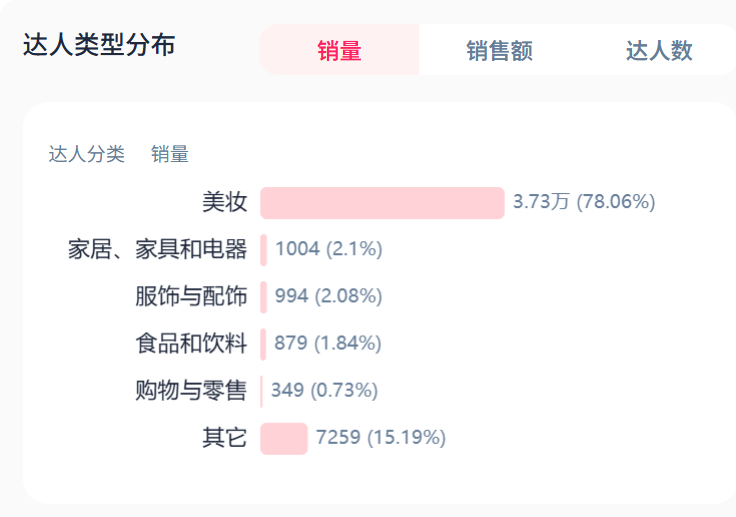Click the 食品和饮料 bar
The image size is (736, 517).
[x=264, y=343]
